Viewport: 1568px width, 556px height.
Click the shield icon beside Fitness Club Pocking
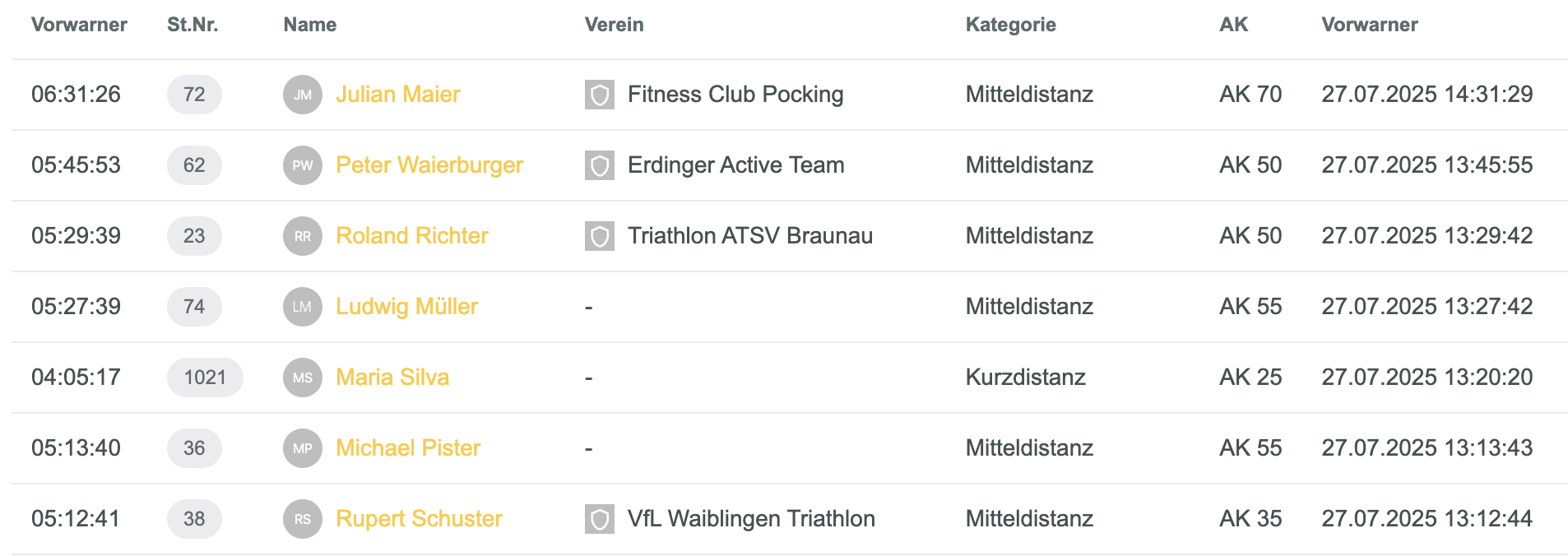pyautogui.click(x=600, y=95)
